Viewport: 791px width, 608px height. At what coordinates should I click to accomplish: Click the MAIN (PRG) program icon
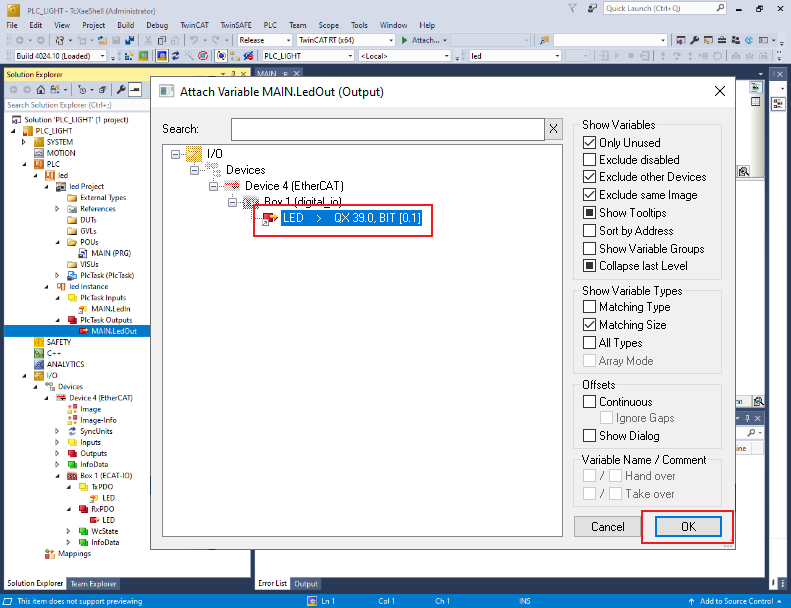(83, 253)
